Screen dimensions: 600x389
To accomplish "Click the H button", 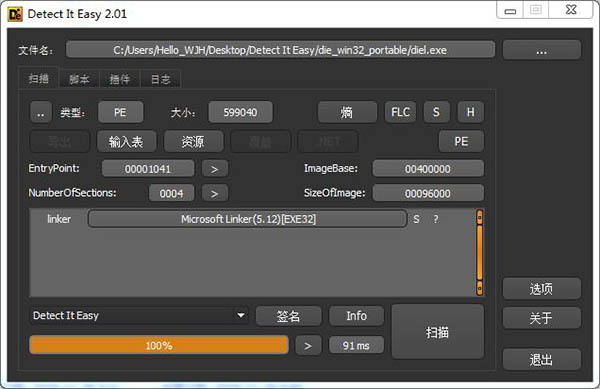I will (x=471, y=112).
